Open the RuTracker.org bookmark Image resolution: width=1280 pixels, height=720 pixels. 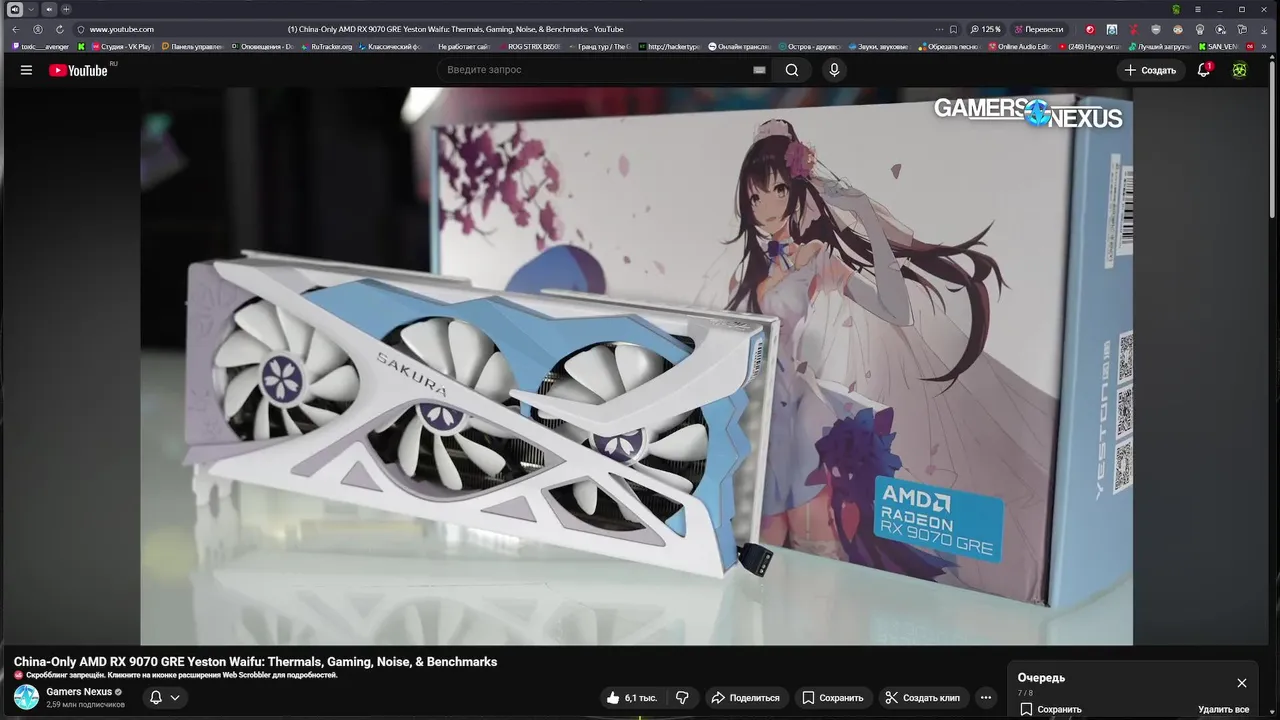[x=327, y=46]
